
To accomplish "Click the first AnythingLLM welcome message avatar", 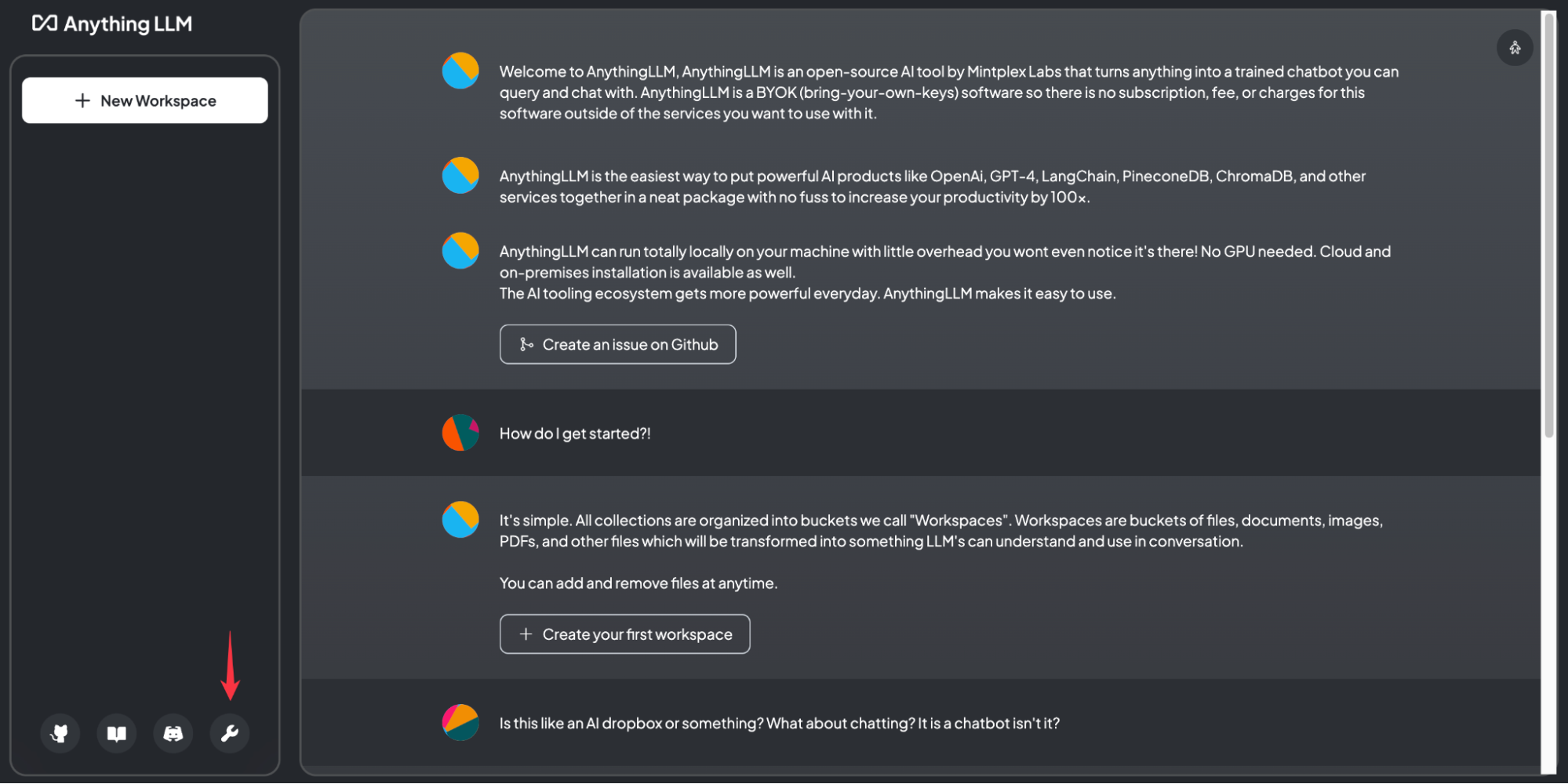I will tap(460, 71).
